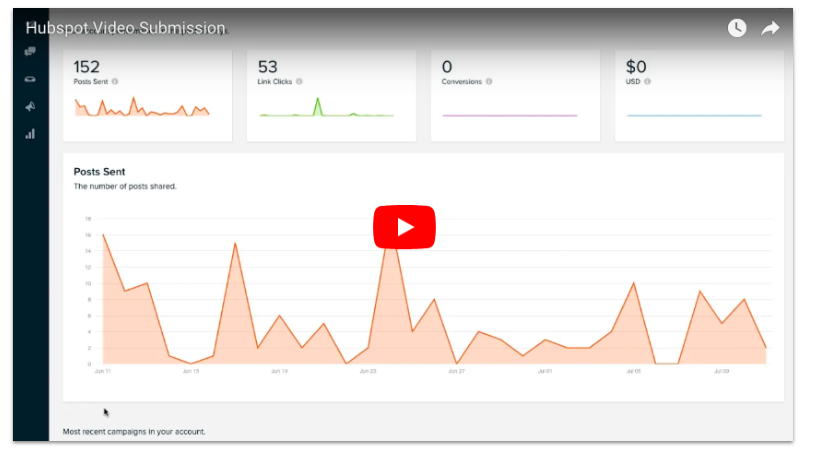Select the 152 Posts Sent value
815x464 pixels.
(x=86, y=67)
